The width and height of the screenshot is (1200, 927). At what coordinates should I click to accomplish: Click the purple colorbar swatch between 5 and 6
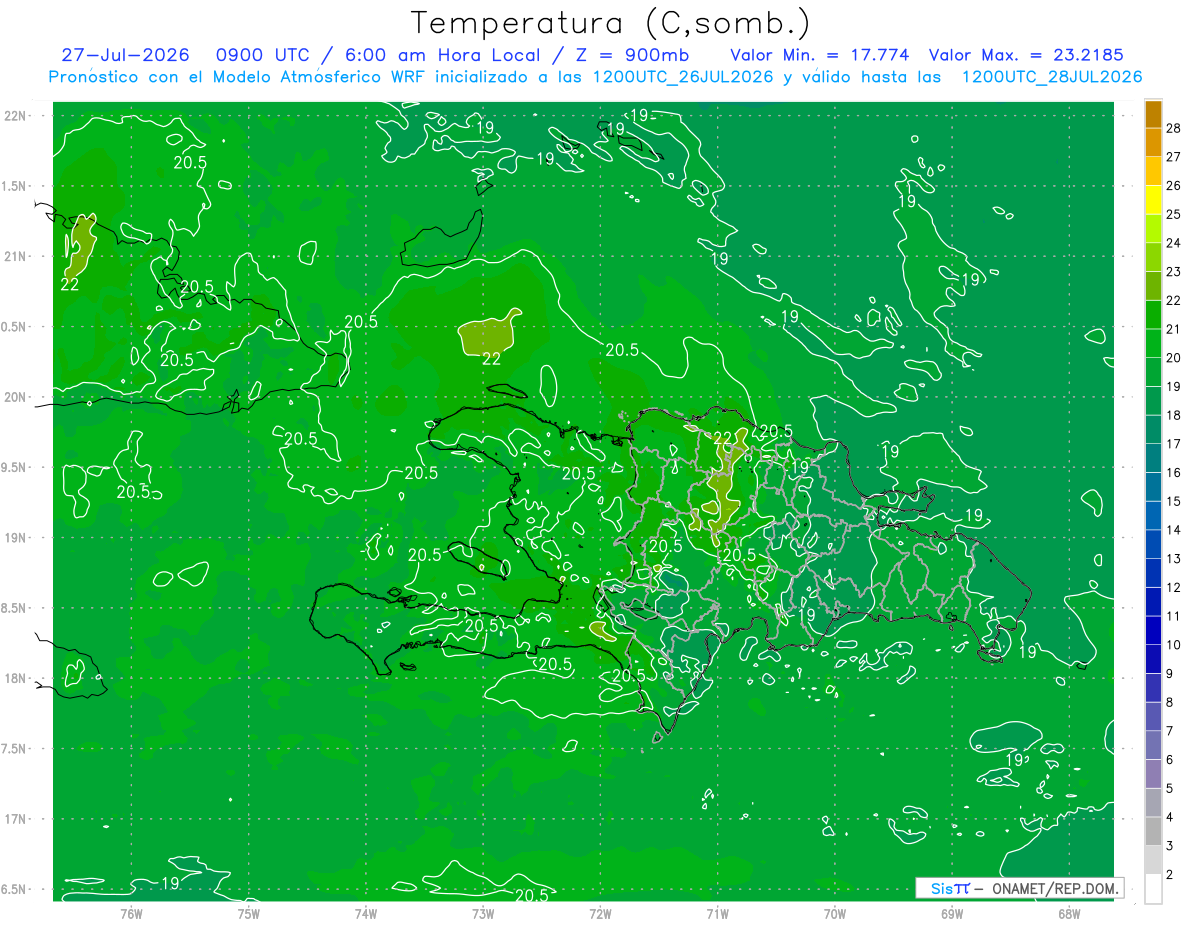tap(1153, 774)
